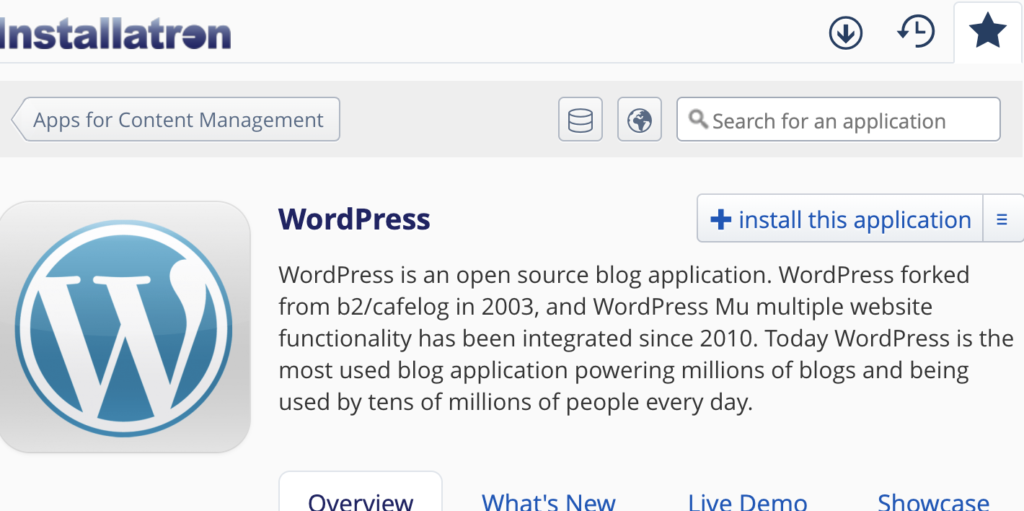This screenshot has height=511, width=1024.
Task: Click the Installatron logo
Action: coord(115,34)
